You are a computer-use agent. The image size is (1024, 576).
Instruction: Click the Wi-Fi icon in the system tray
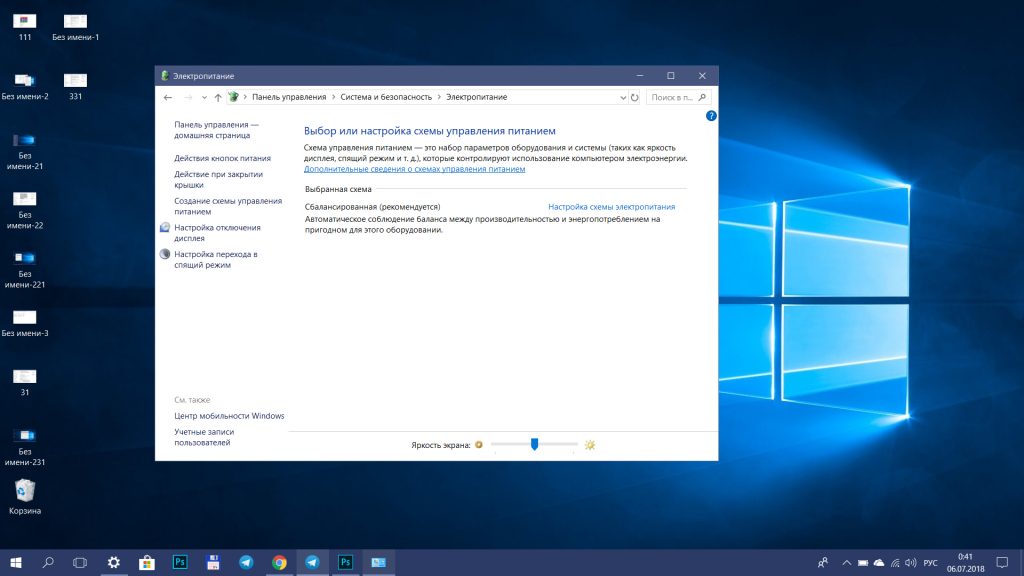pos(895,563)
